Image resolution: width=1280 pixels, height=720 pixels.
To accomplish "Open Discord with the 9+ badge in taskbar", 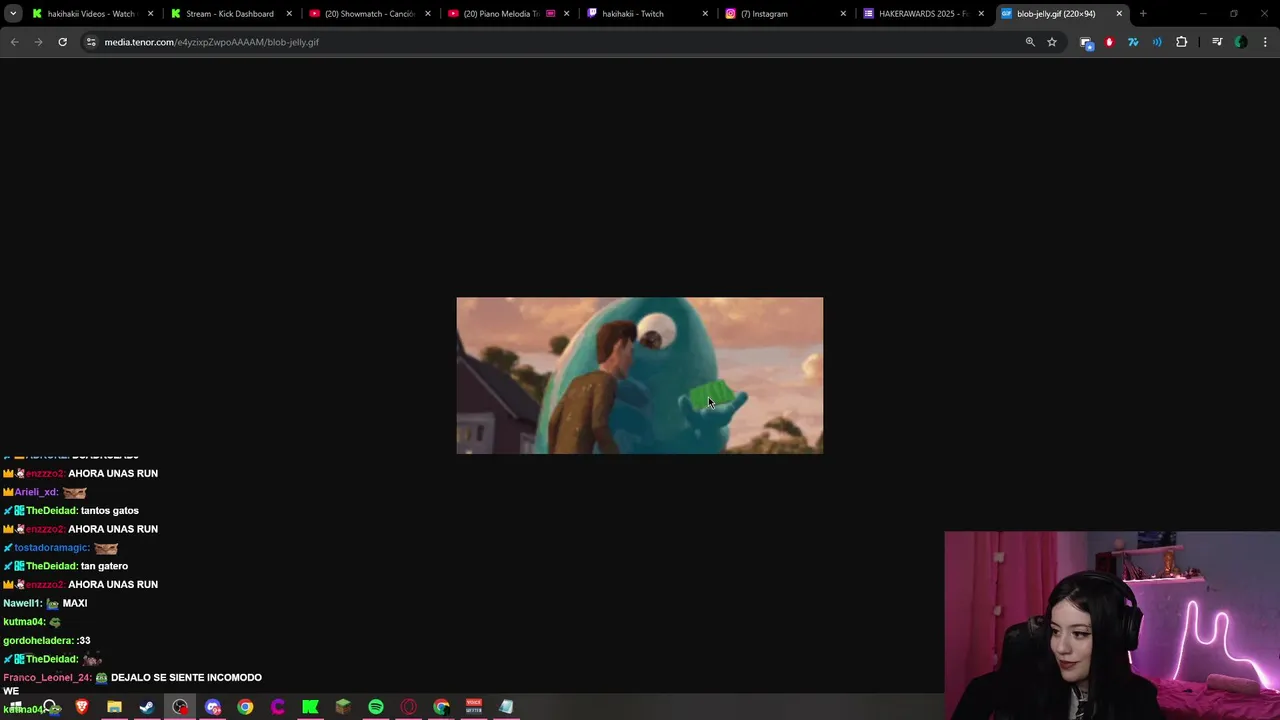I will [213, 707].
